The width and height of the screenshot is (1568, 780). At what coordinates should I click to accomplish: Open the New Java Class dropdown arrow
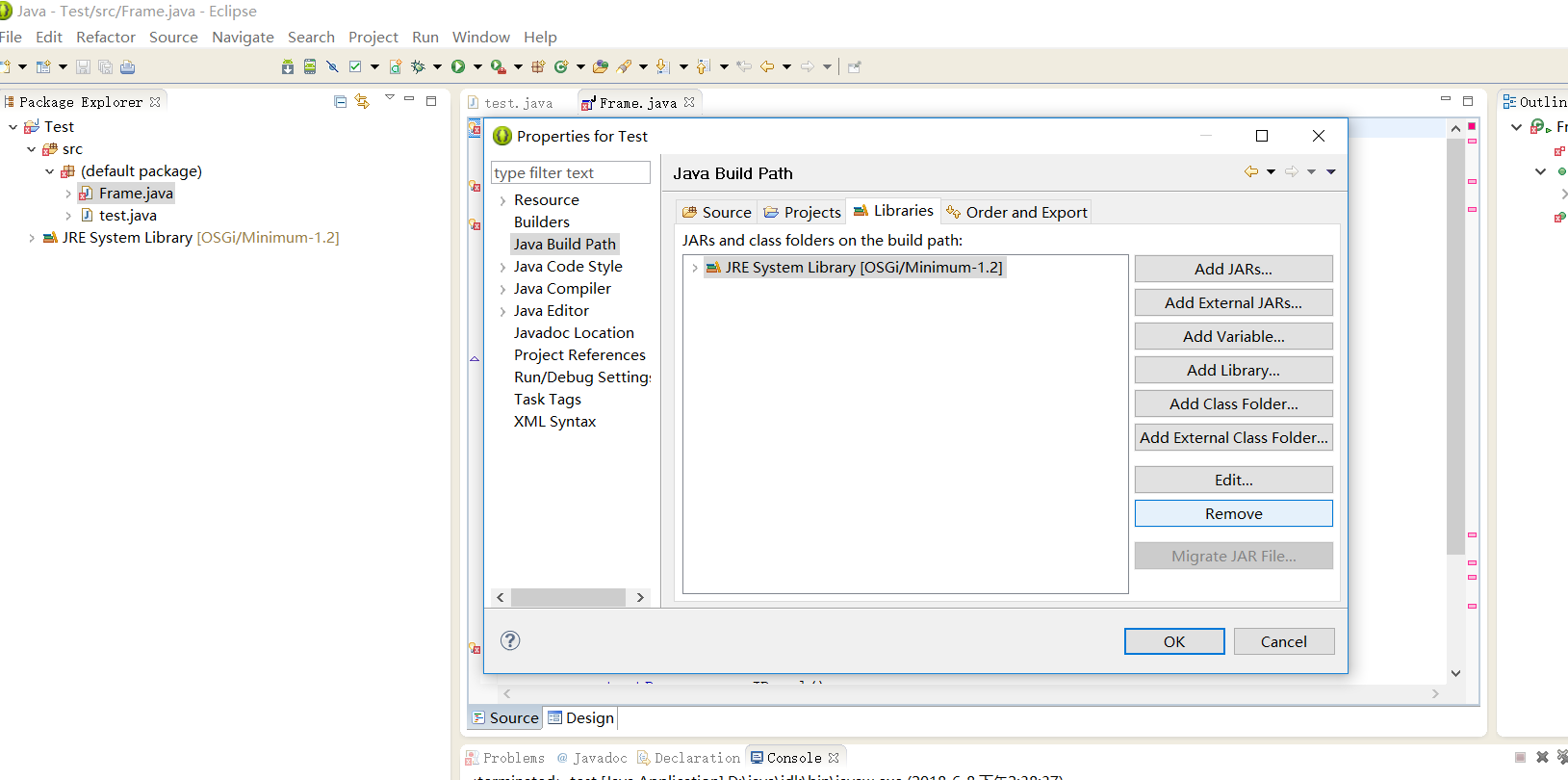580,66
